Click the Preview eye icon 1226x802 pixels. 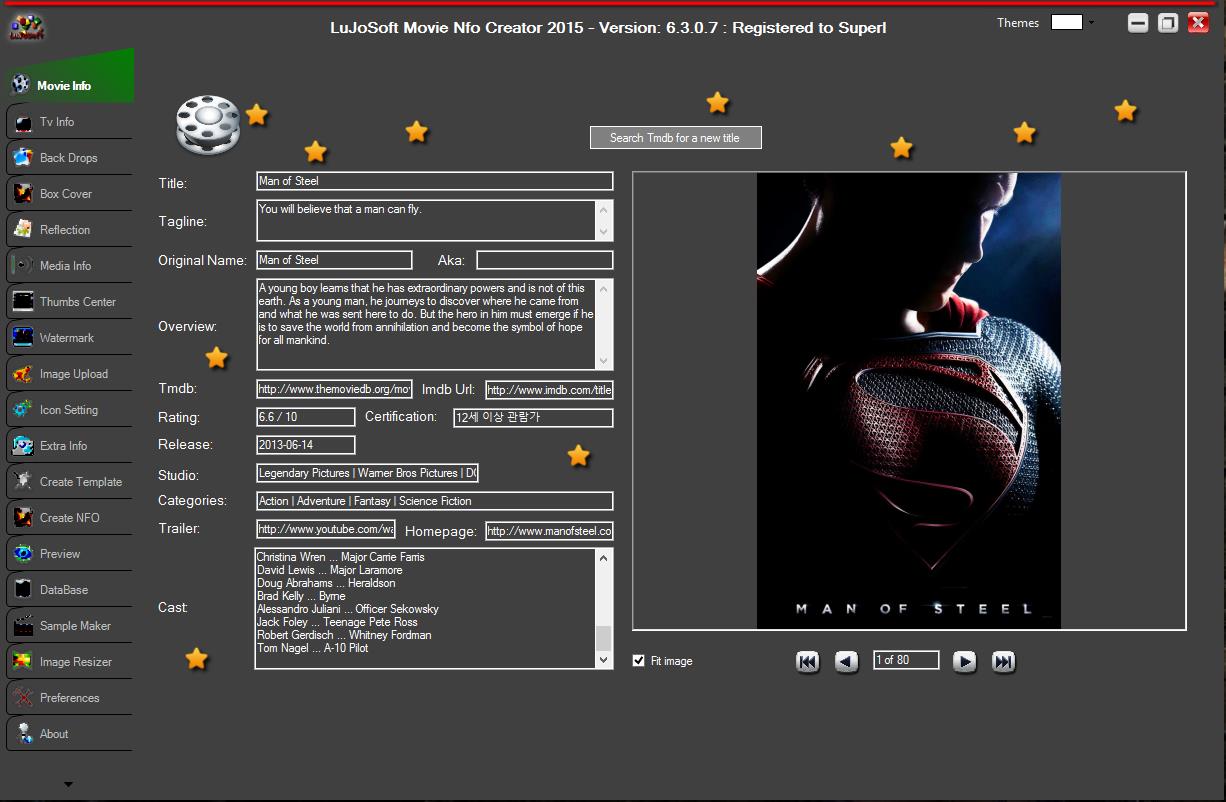pos(22,553)
